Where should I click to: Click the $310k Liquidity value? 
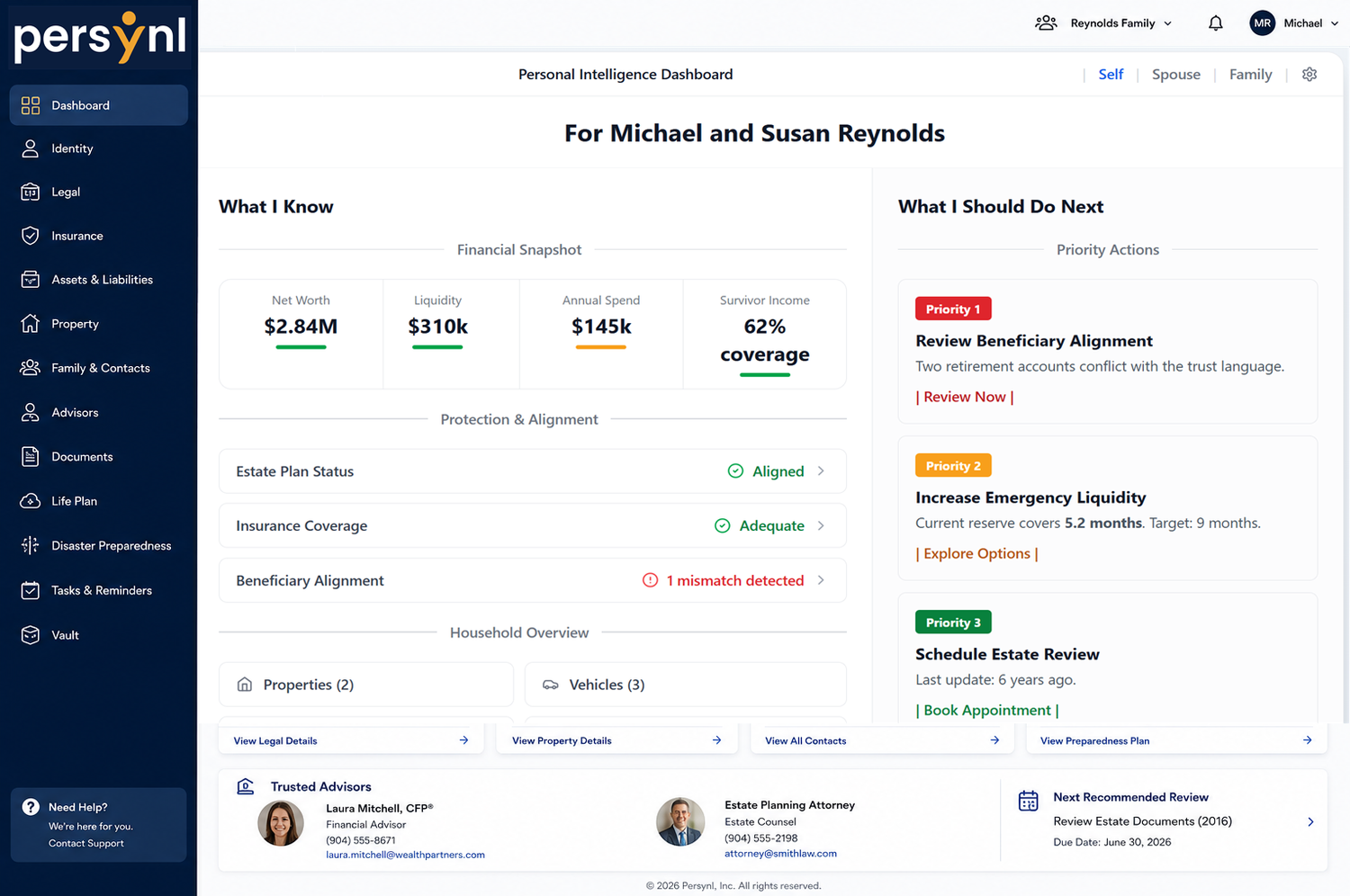[438, 326]
